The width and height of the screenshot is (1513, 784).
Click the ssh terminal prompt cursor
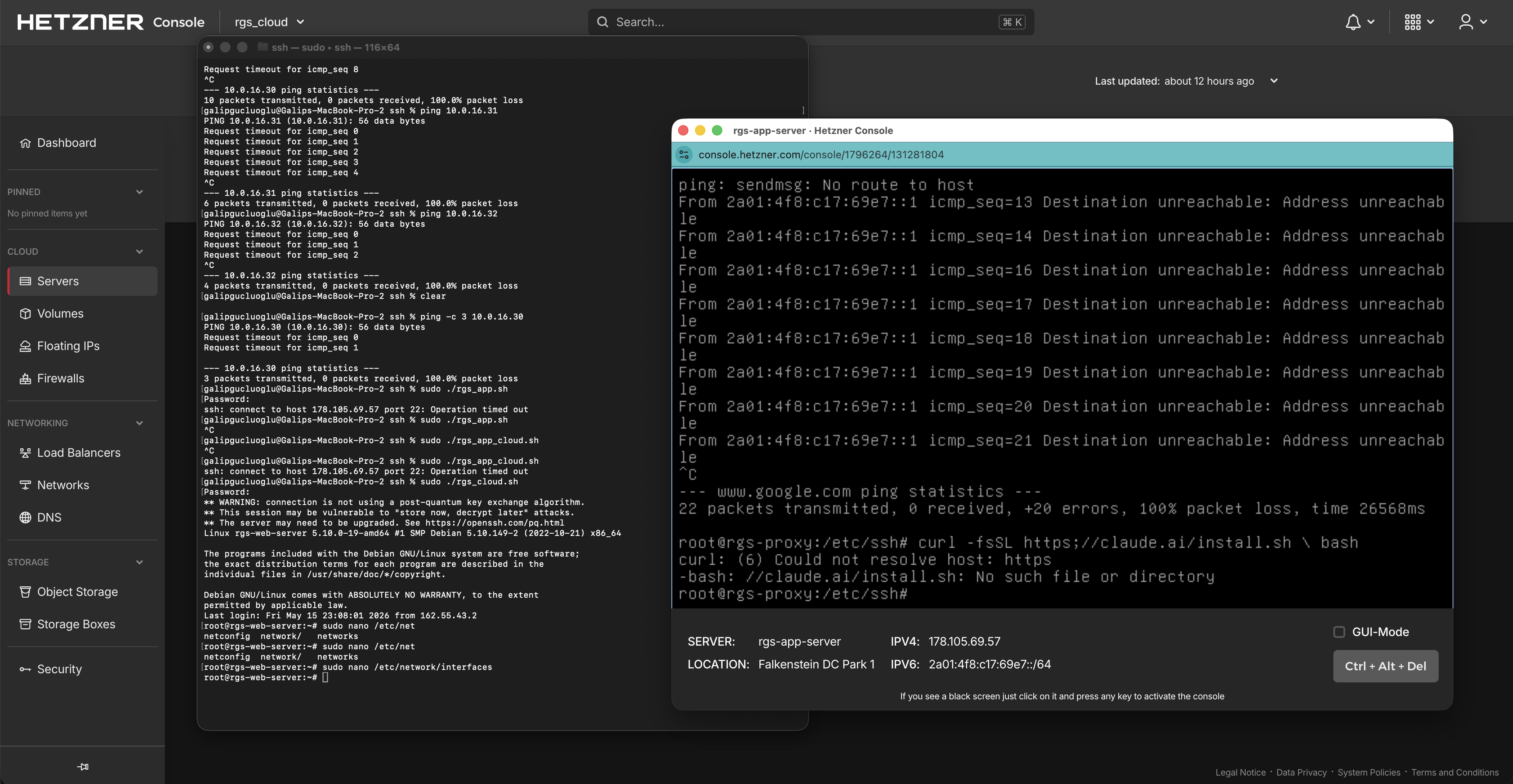(x=325, y=678)
